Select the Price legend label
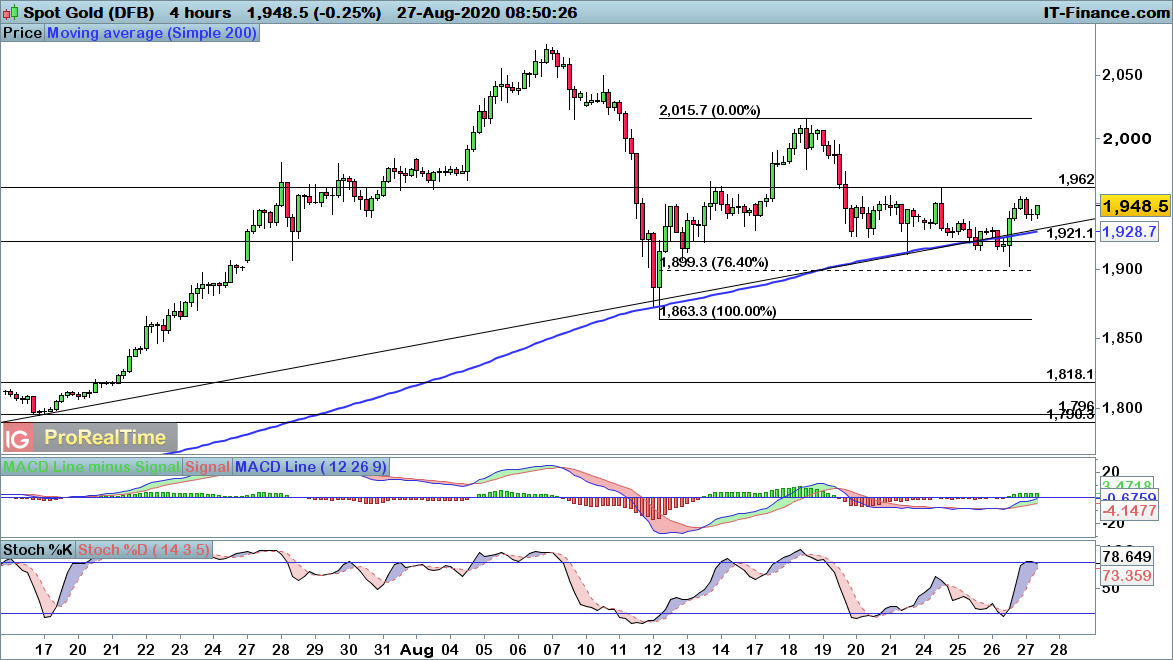 point(22,33)
